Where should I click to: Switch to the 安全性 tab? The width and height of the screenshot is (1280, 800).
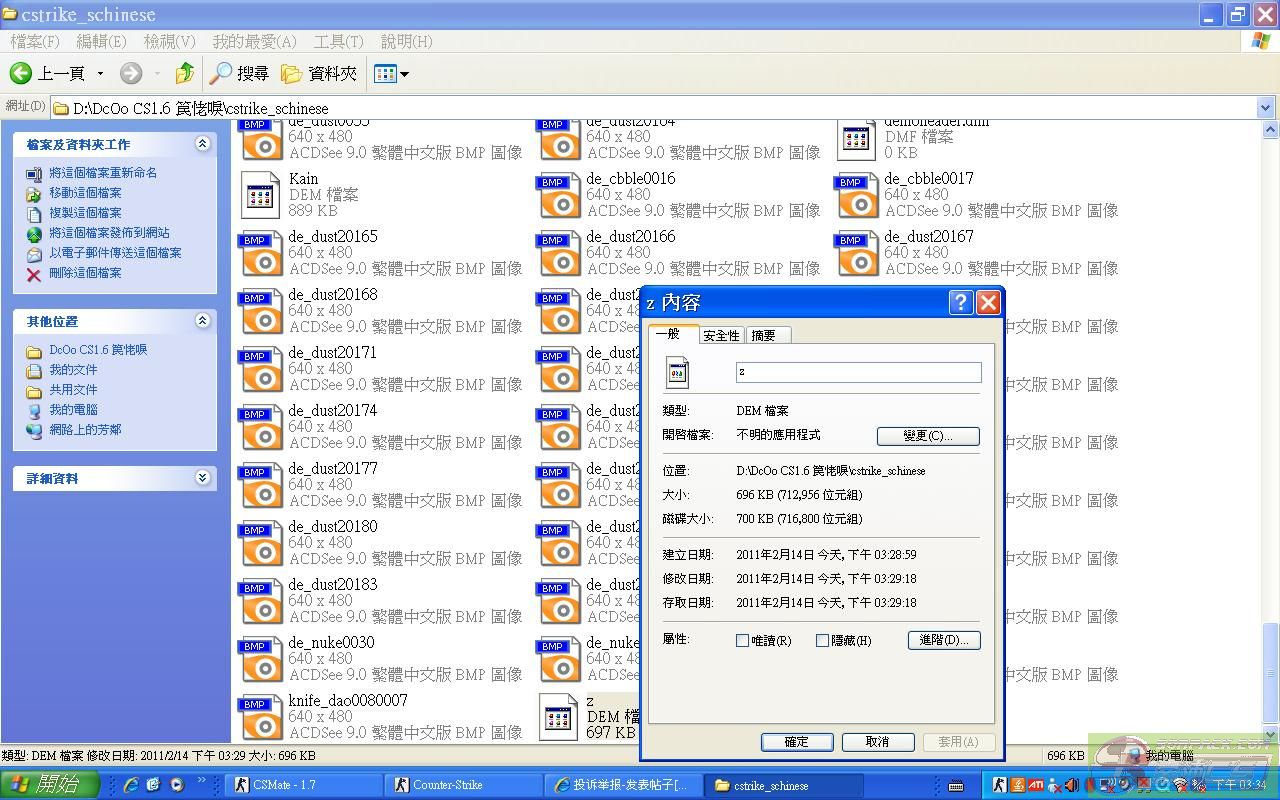[721, 336]
